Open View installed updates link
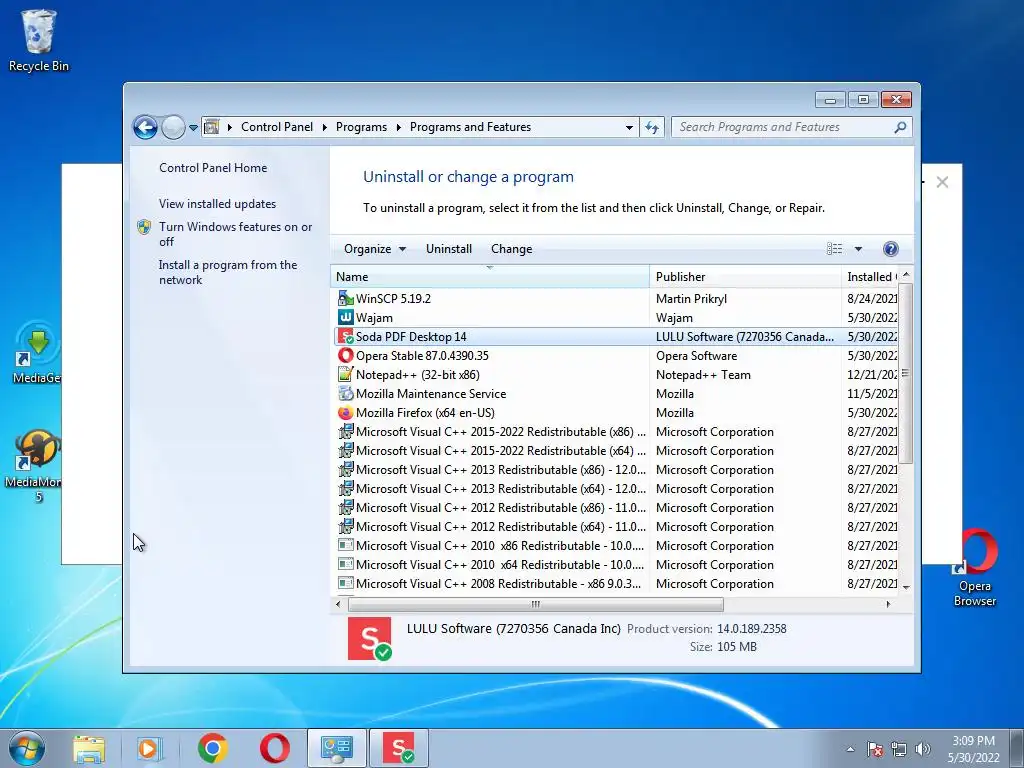Image resolution: width=1024 pixels, height=768 pixels. 217,204
